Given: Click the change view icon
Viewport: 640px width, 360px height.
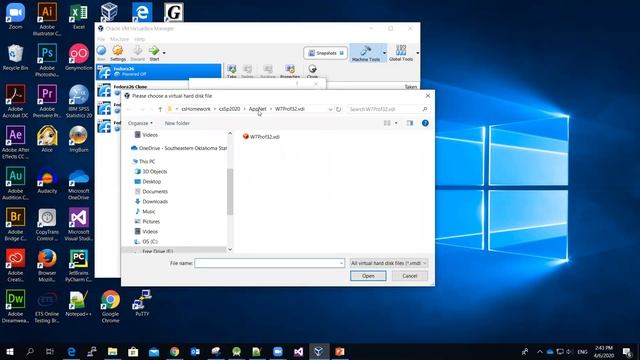Looking at the screenshot, I should (387, 123).
